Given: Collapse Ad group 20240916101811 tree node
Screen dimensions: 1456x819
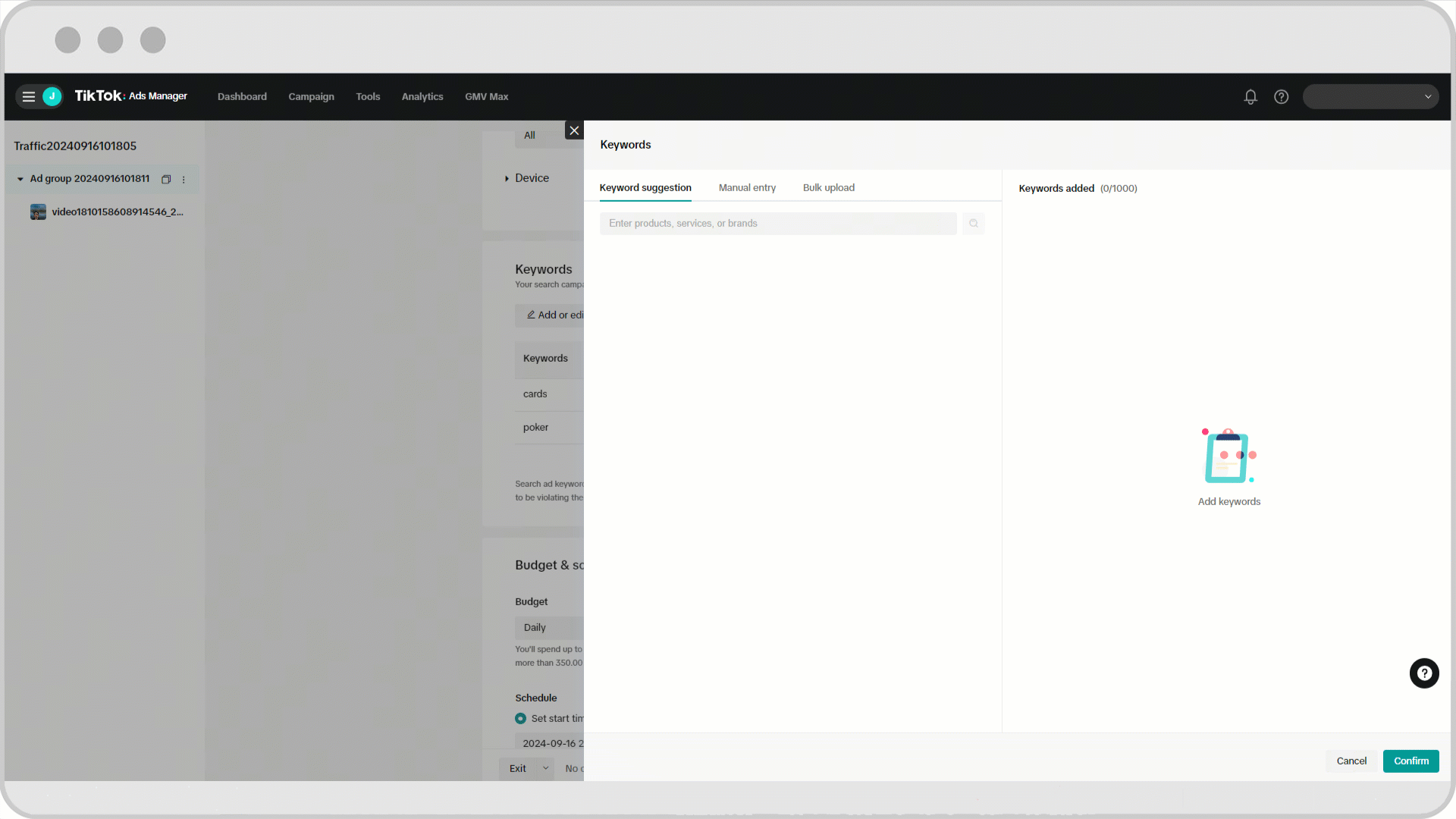Looking at the screenshot, I should pos(20,179).
